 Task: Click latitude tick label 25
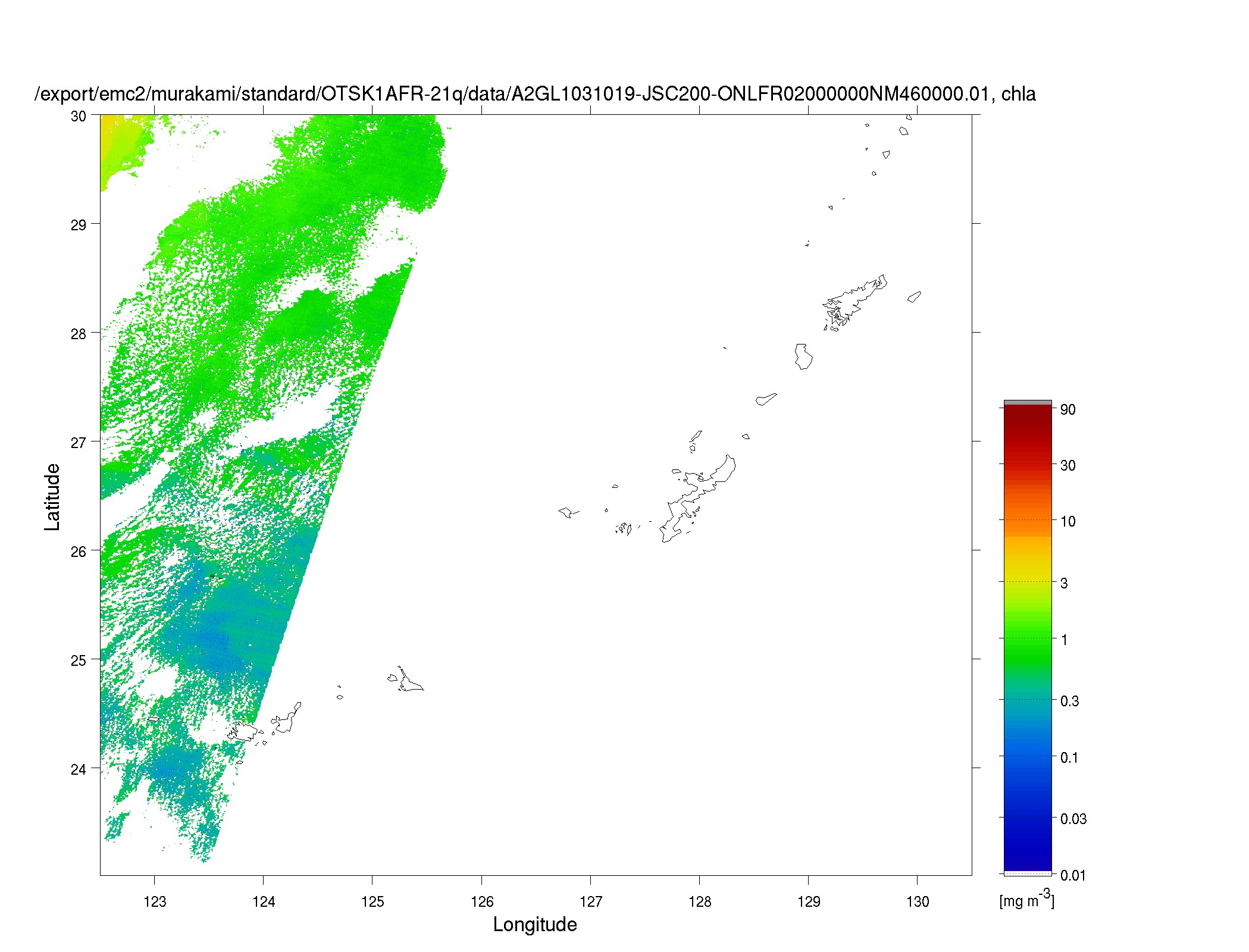(x=79, y=660)
